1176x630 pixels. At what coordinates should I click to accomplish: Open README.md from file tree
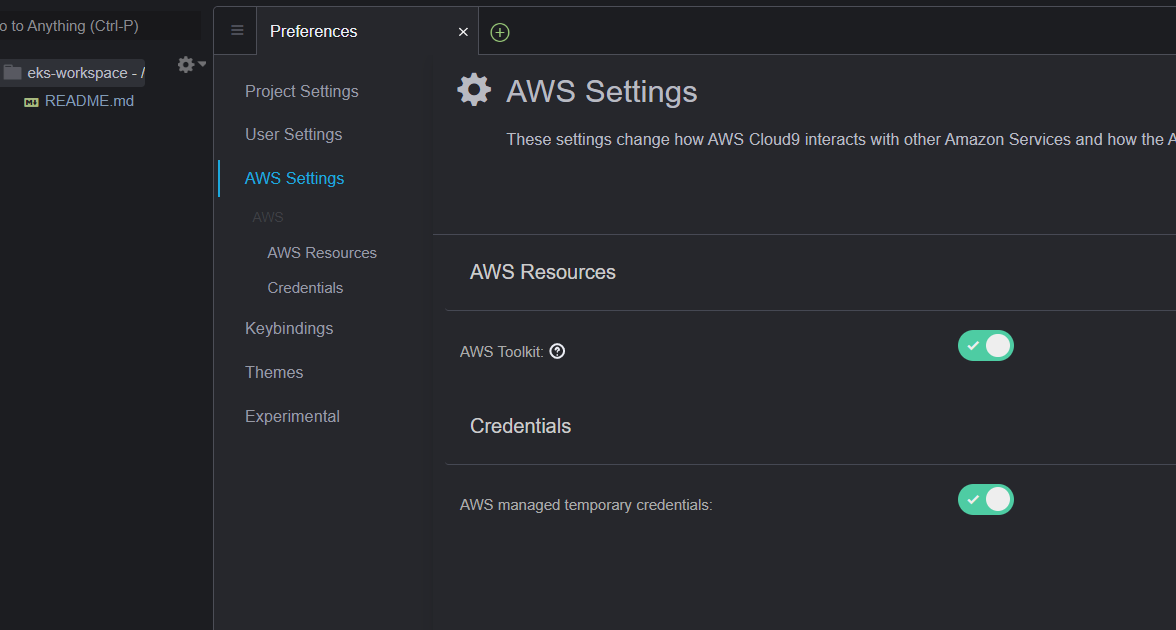[89, 101]
